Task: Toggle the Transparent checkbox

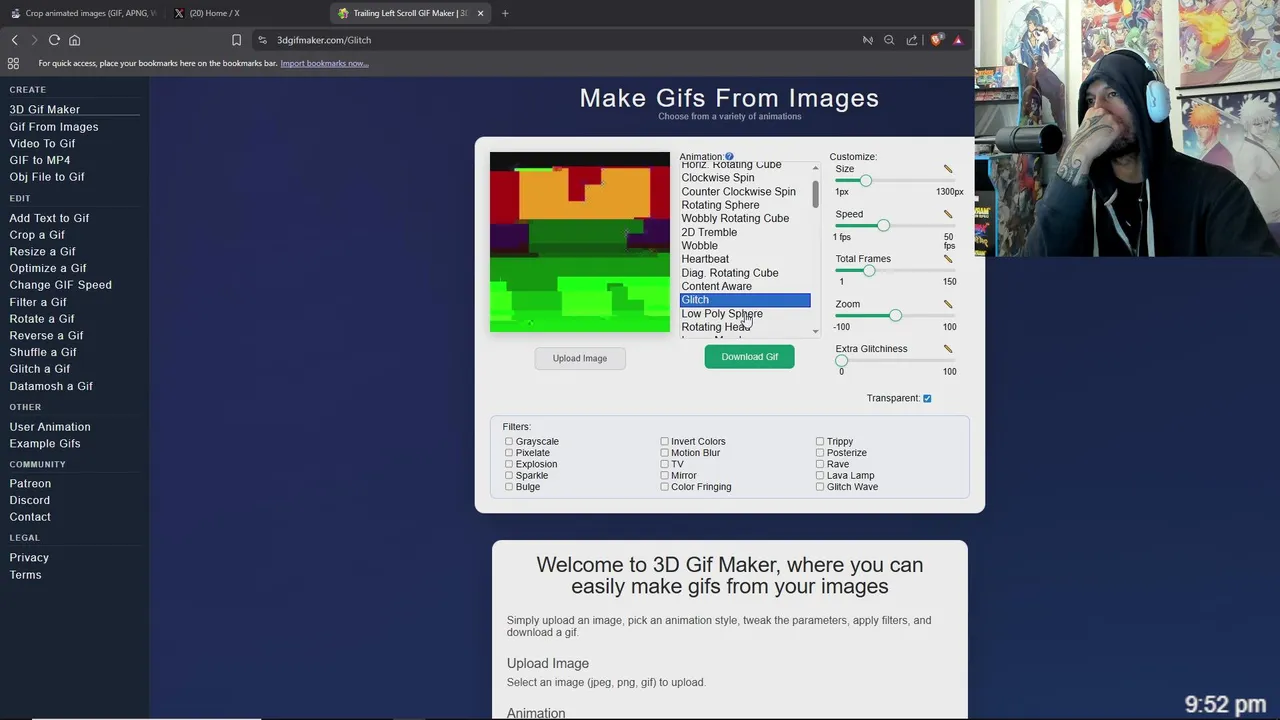Action: (927, 398)
